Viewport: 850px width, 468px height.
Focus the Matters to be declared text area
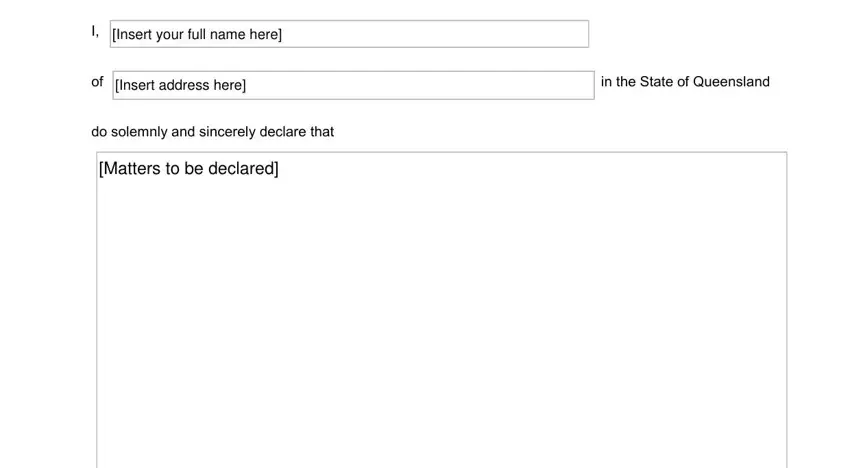point(442,310)
